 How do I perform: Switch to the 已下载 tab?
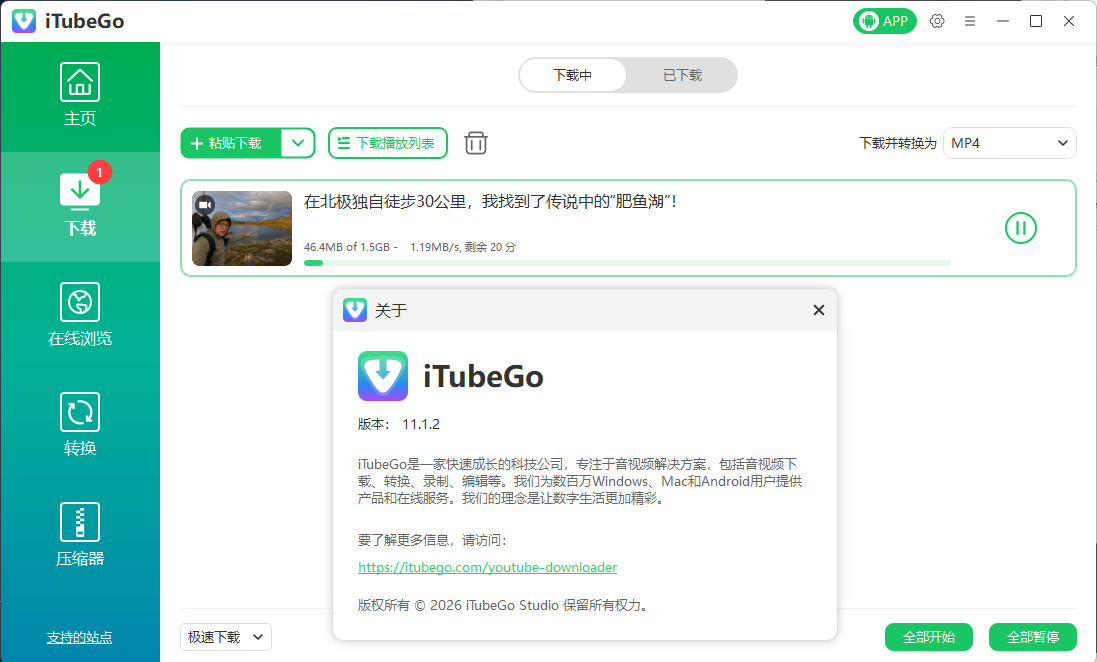[x=682, y=75]
